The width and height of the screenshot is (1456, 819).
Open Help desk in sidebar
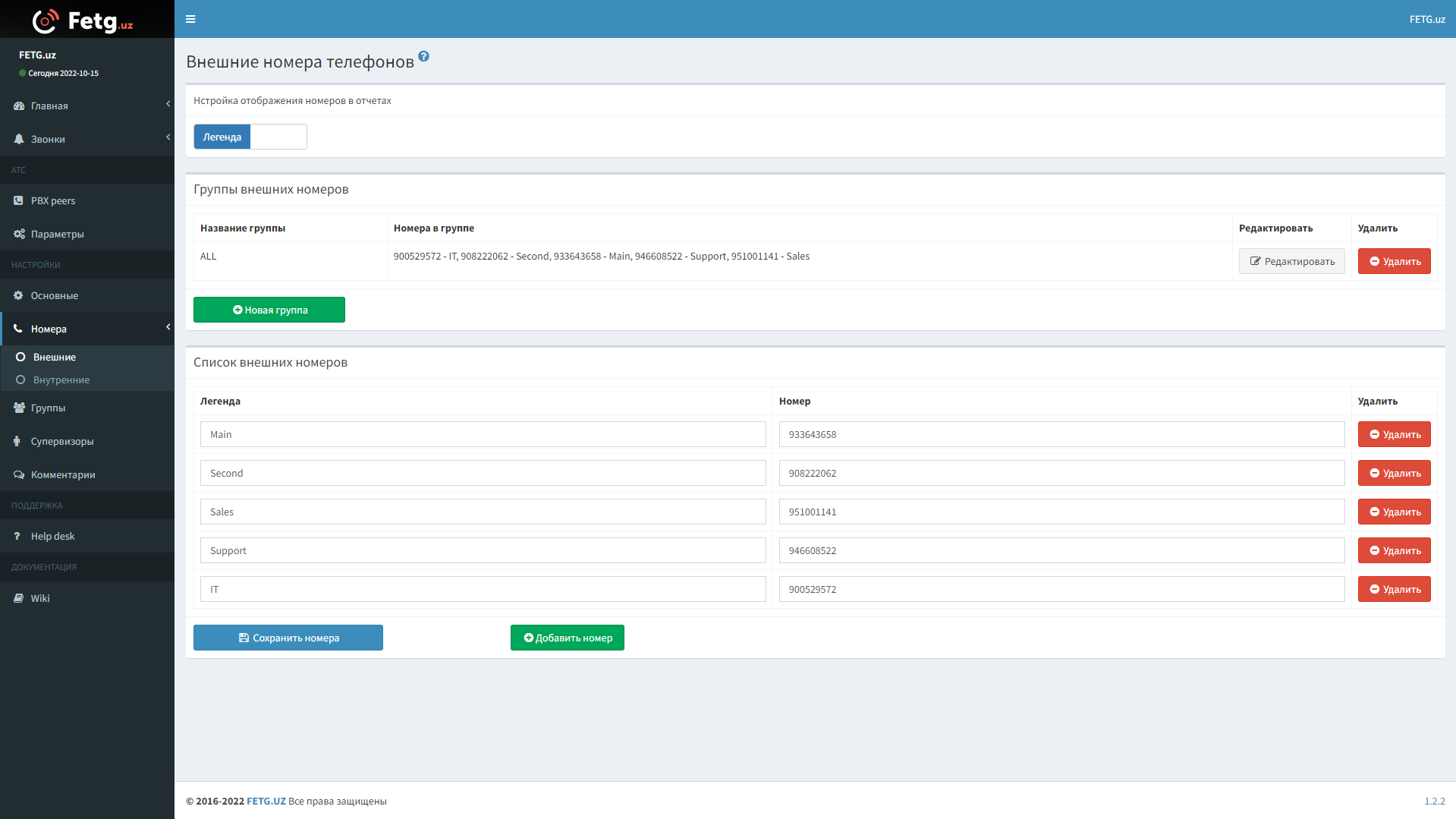pyautogui.click(x=52, y=537)
